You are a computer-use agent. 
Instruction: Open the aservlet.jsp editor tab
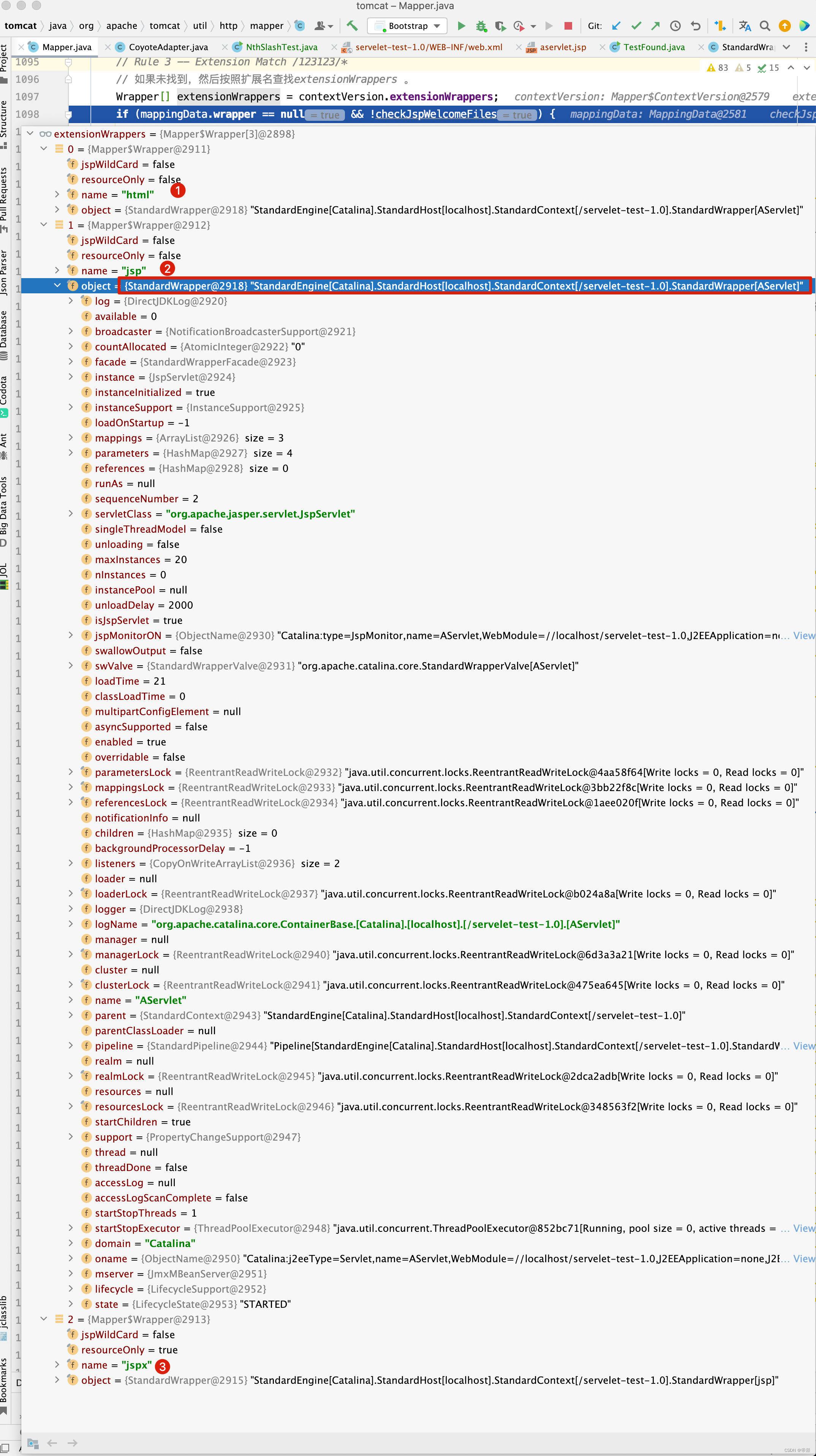coord(562,47)
